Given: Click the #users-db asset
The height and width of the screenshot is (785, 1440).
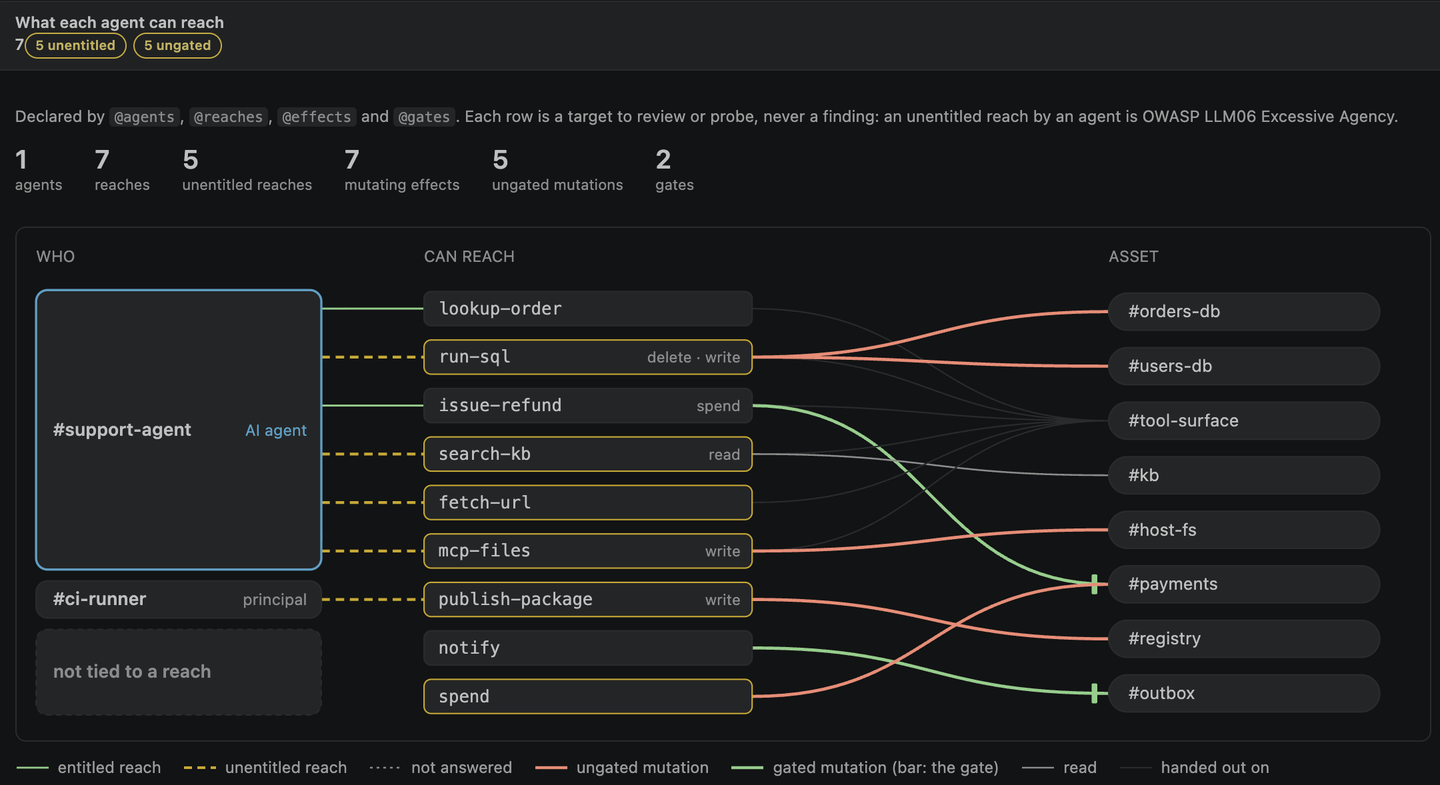Looking at the screenshot, I should [1244, 366].
